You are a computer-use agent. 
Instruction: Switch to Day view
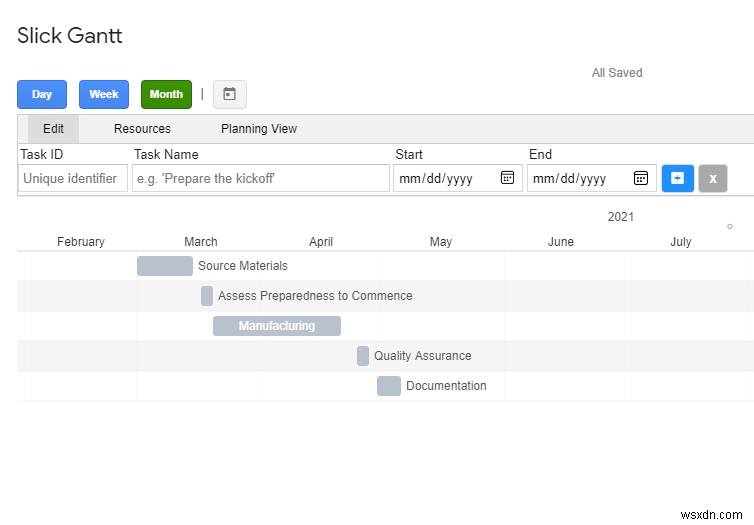[x=42, y=94]
